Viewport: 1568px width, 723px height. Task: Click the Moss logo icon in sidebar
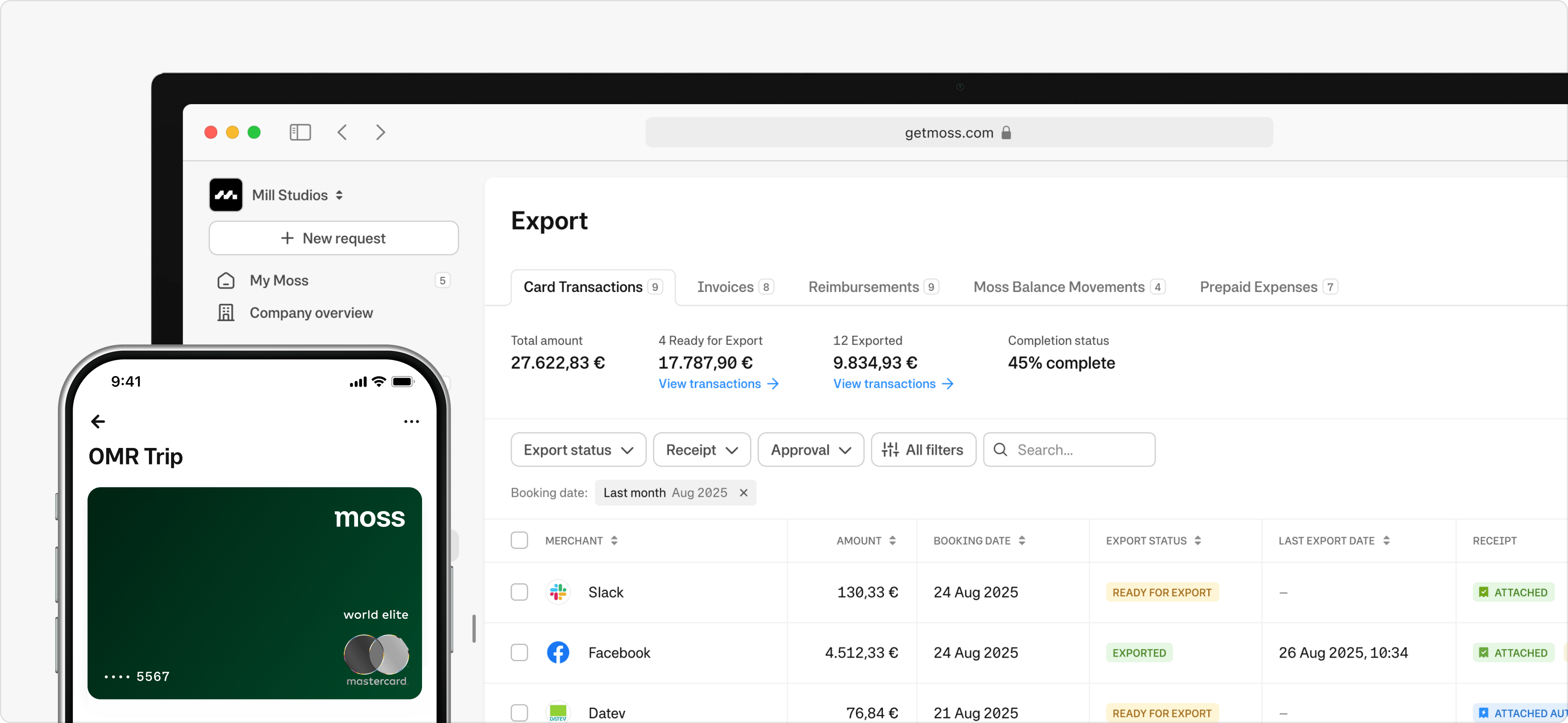(x=226, y=195)
